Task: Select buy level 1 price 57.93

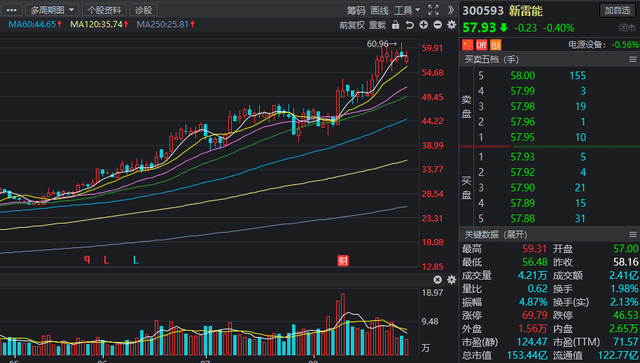Action: [x=522, y=157]
